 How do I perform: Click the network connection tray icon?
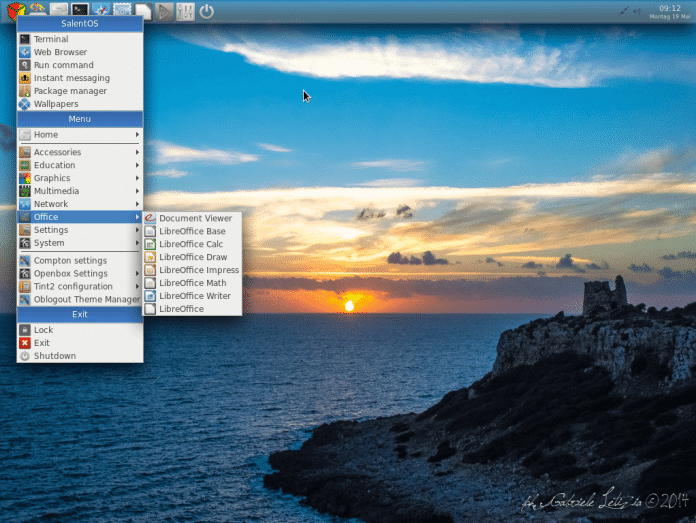[625, 10]
